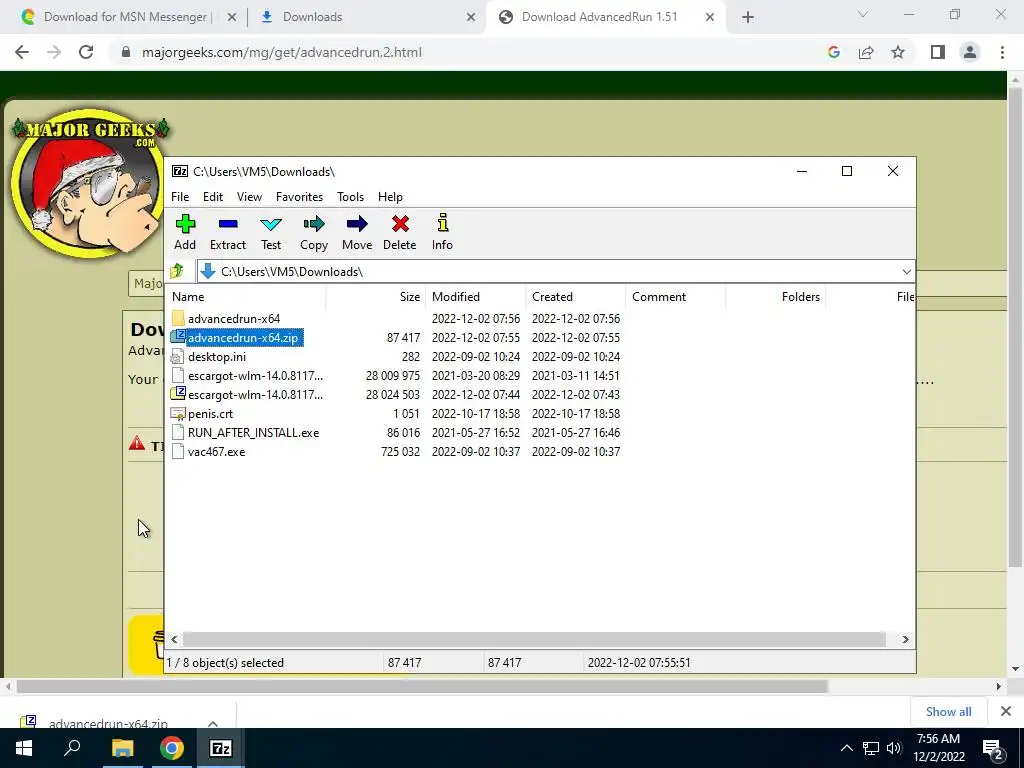1024x768 pixels.
Task: Select escargot-wlm archive sized 28 024 503
Action: pos(396,394)
